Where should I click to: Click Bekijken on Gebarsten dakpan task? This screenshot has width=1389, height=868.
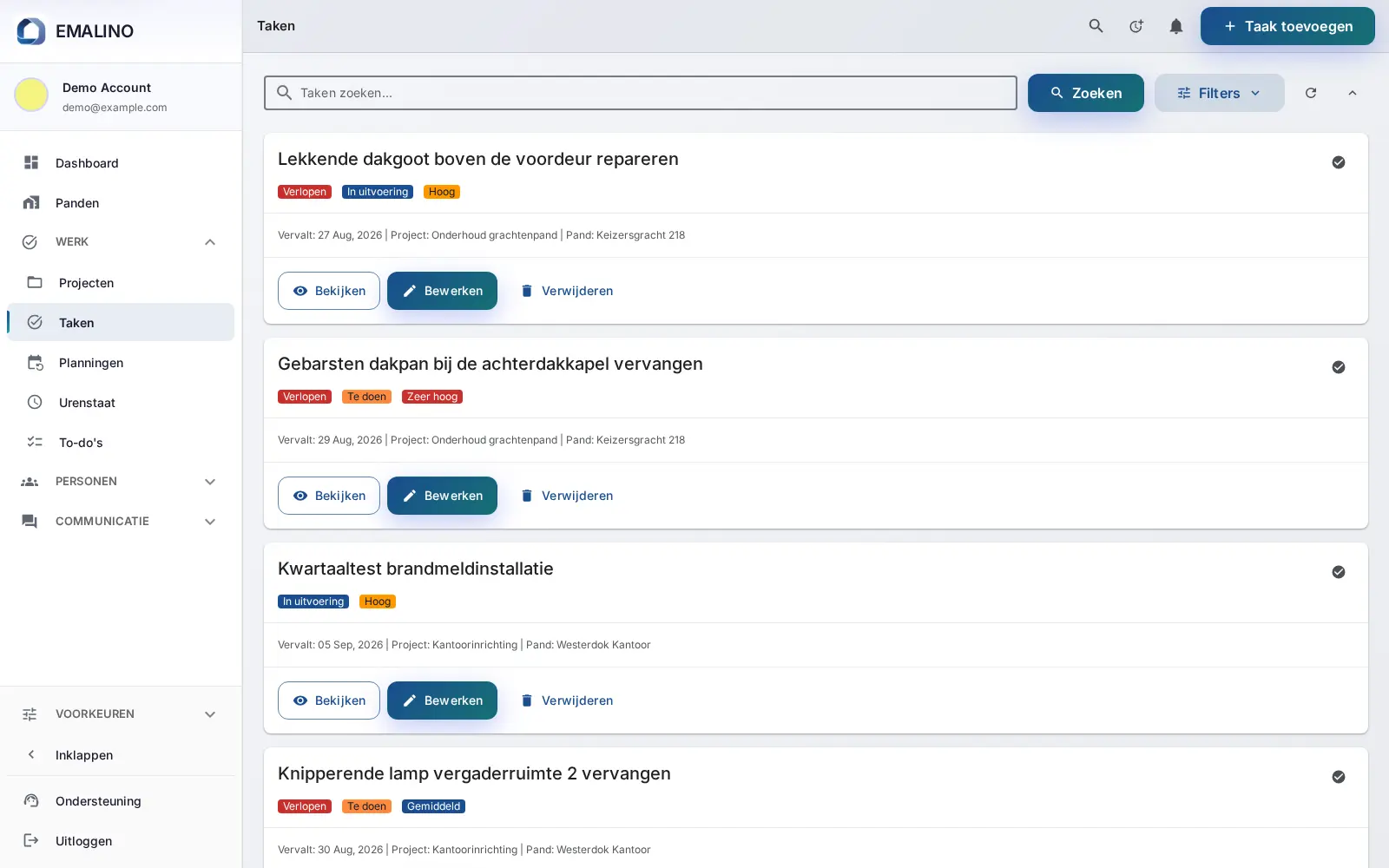click(x=329, y=496)
